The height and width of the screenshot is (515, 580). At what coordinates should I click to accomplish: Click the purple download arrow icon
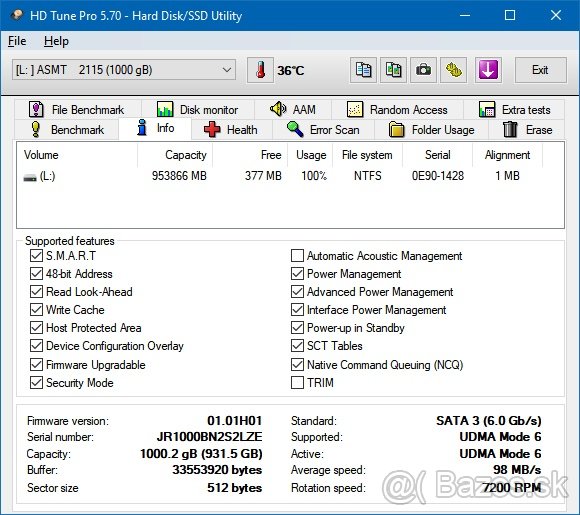(x=488, y=70)
